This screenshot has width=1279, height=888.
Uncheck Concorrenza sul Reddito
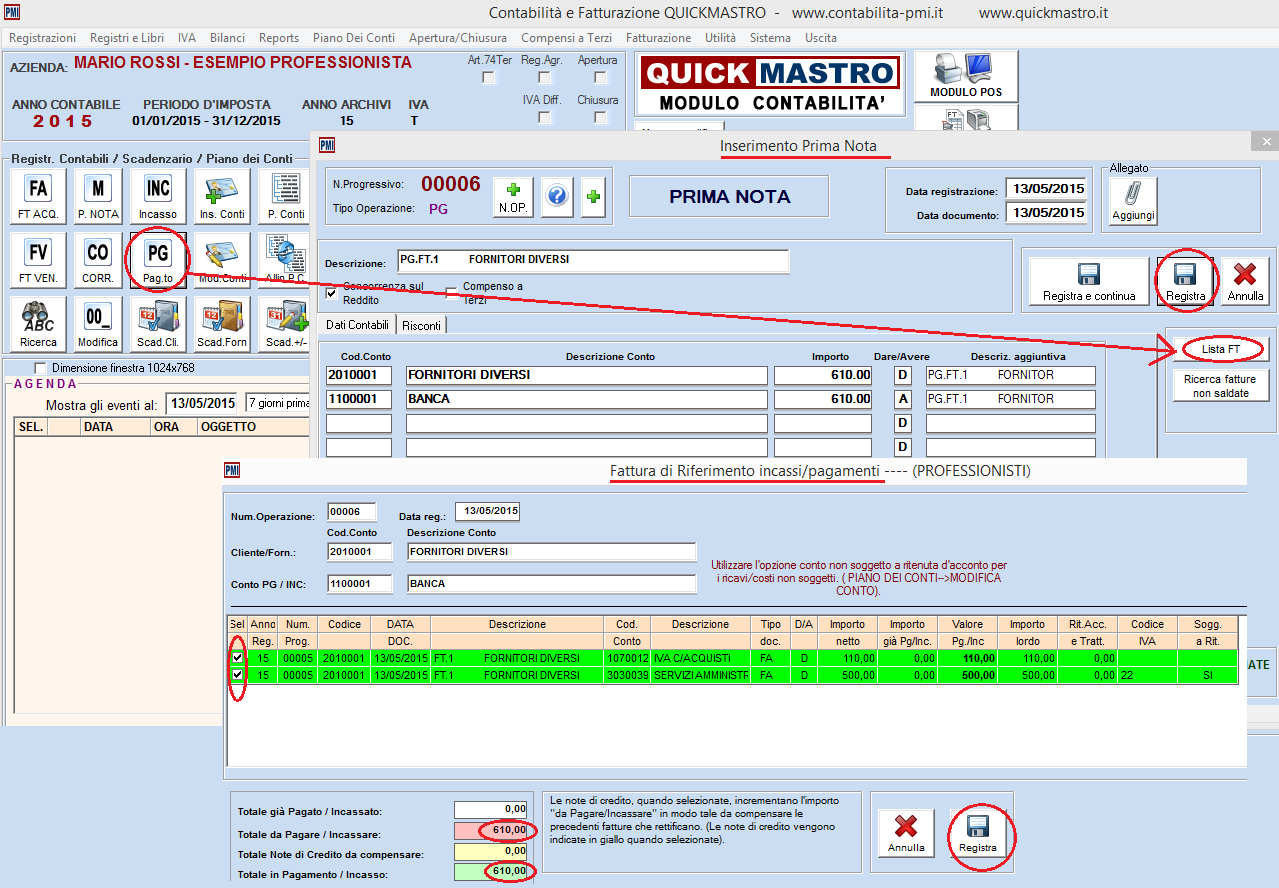(x=331, y=293)
